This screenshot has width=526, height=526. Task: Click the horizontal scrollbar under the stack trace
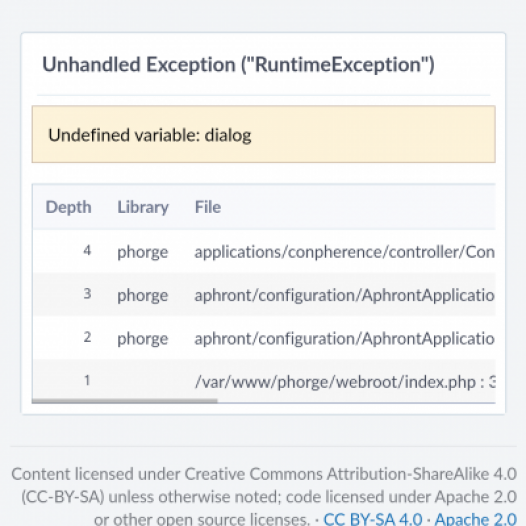pyautogui.click(x=124, y=401)
